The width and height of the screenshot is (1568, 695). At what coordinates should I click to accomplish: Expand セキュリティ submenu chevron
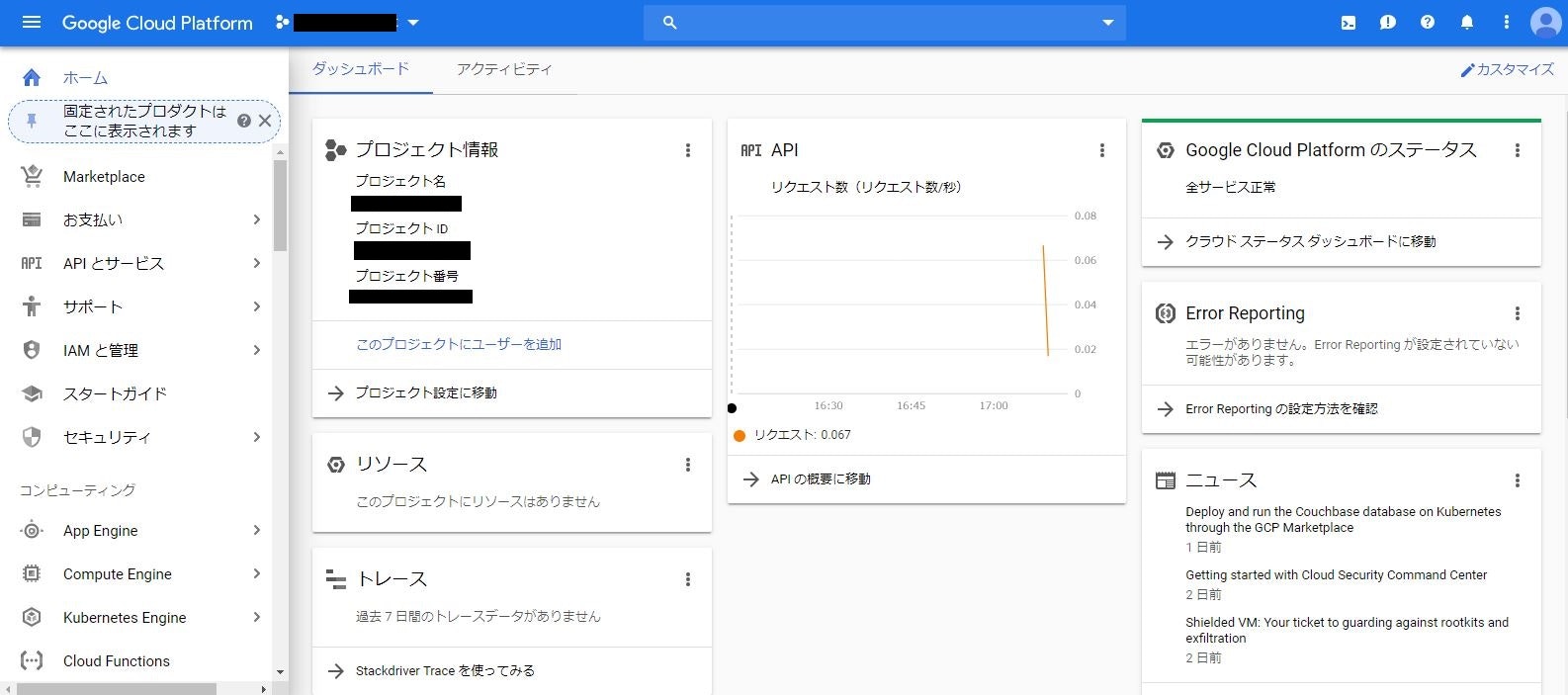coord(257,437)
